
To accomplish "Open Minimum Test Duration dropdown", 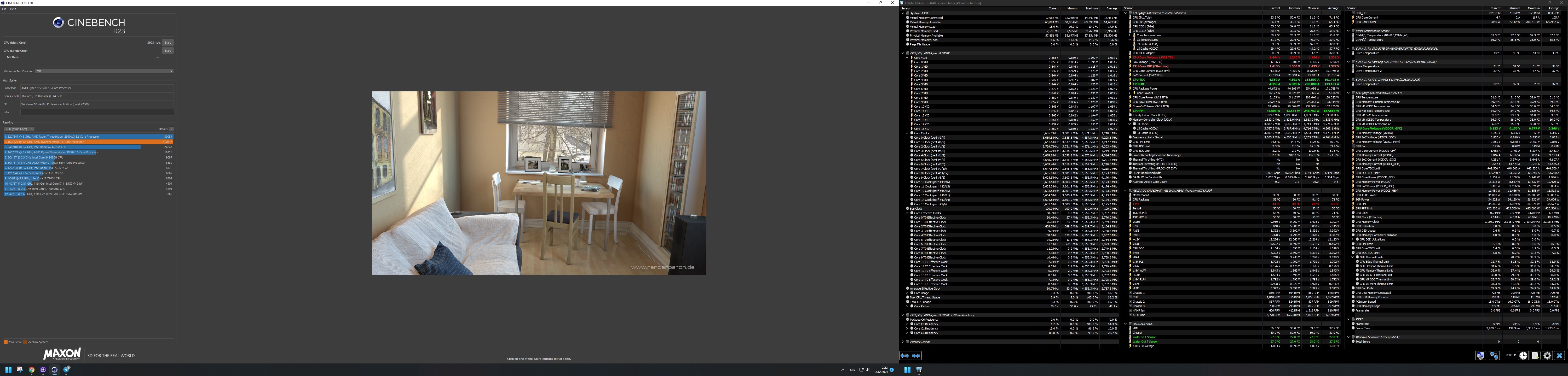I will (x=103, y=71).
